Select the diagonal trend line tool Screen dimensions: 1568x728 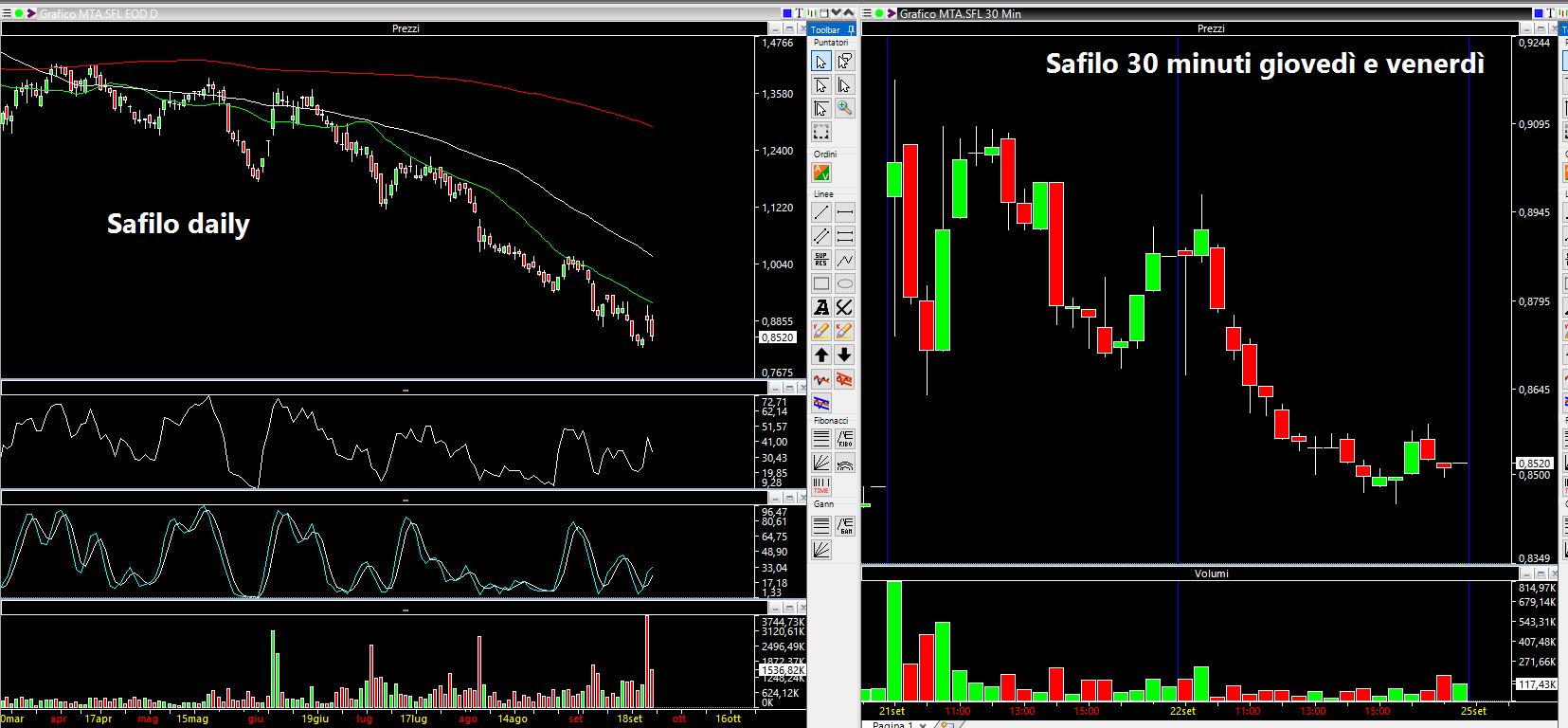[821, 212]
